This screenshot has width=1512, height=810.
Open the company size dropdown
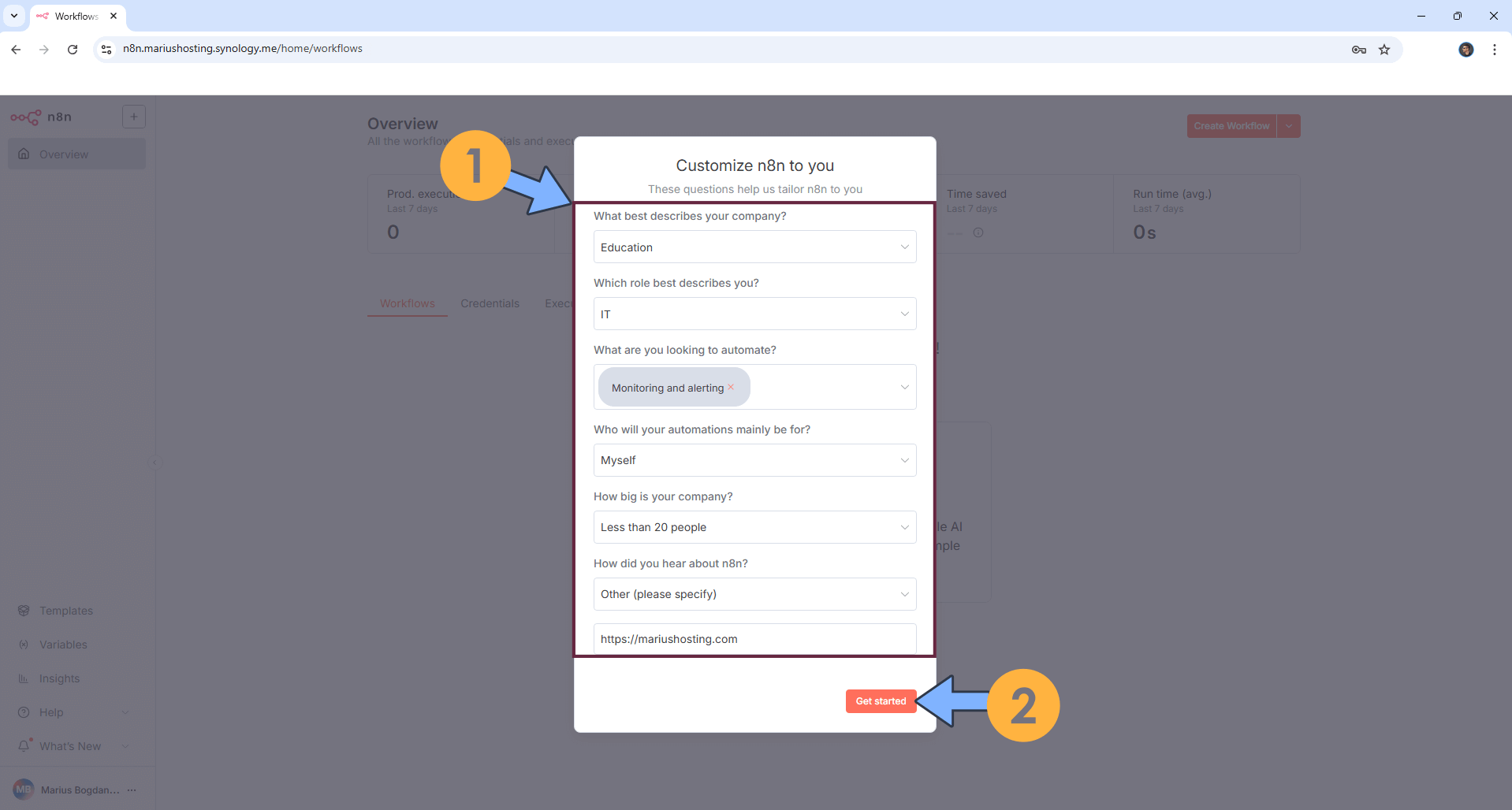[754, 527]
